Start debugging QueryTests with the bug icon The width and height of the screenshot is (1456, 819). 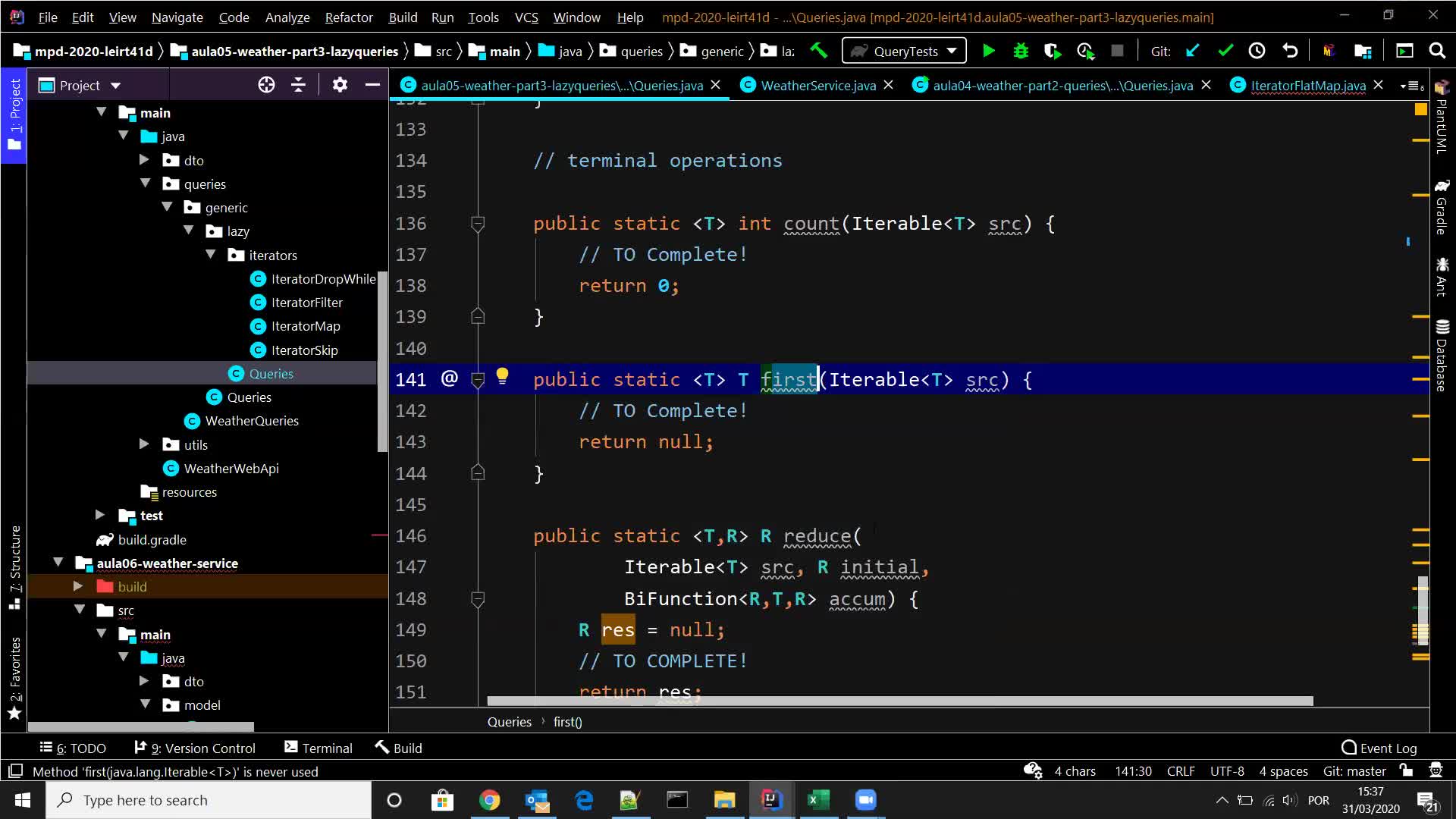(x=1021, y=51)
